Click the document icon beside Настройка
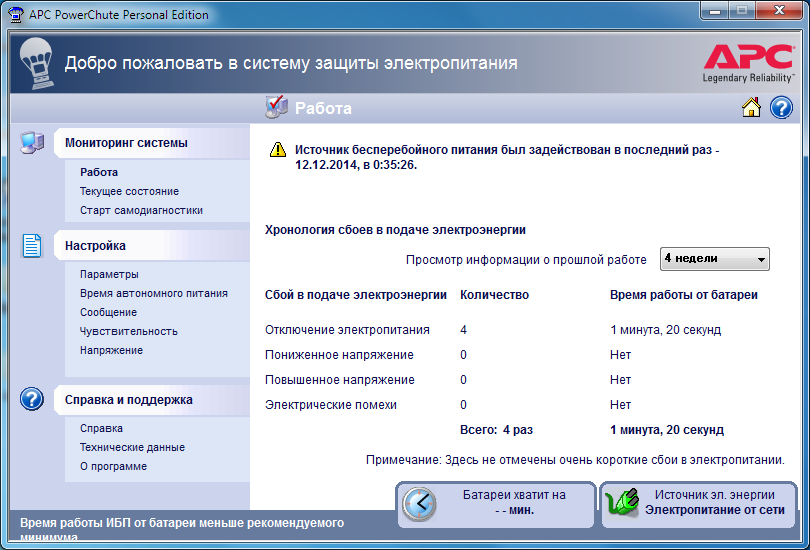The height and width of the screenshot is (550, 810). 32,245
